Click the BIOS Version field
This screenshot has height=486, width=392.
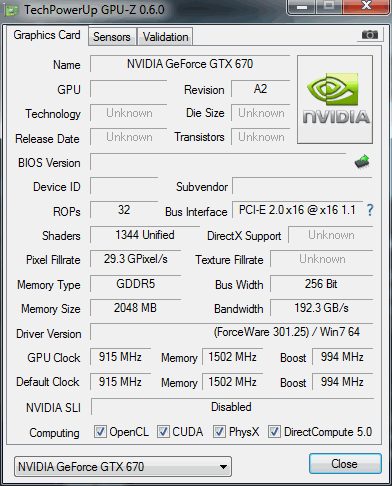click(x=218, y=162)
